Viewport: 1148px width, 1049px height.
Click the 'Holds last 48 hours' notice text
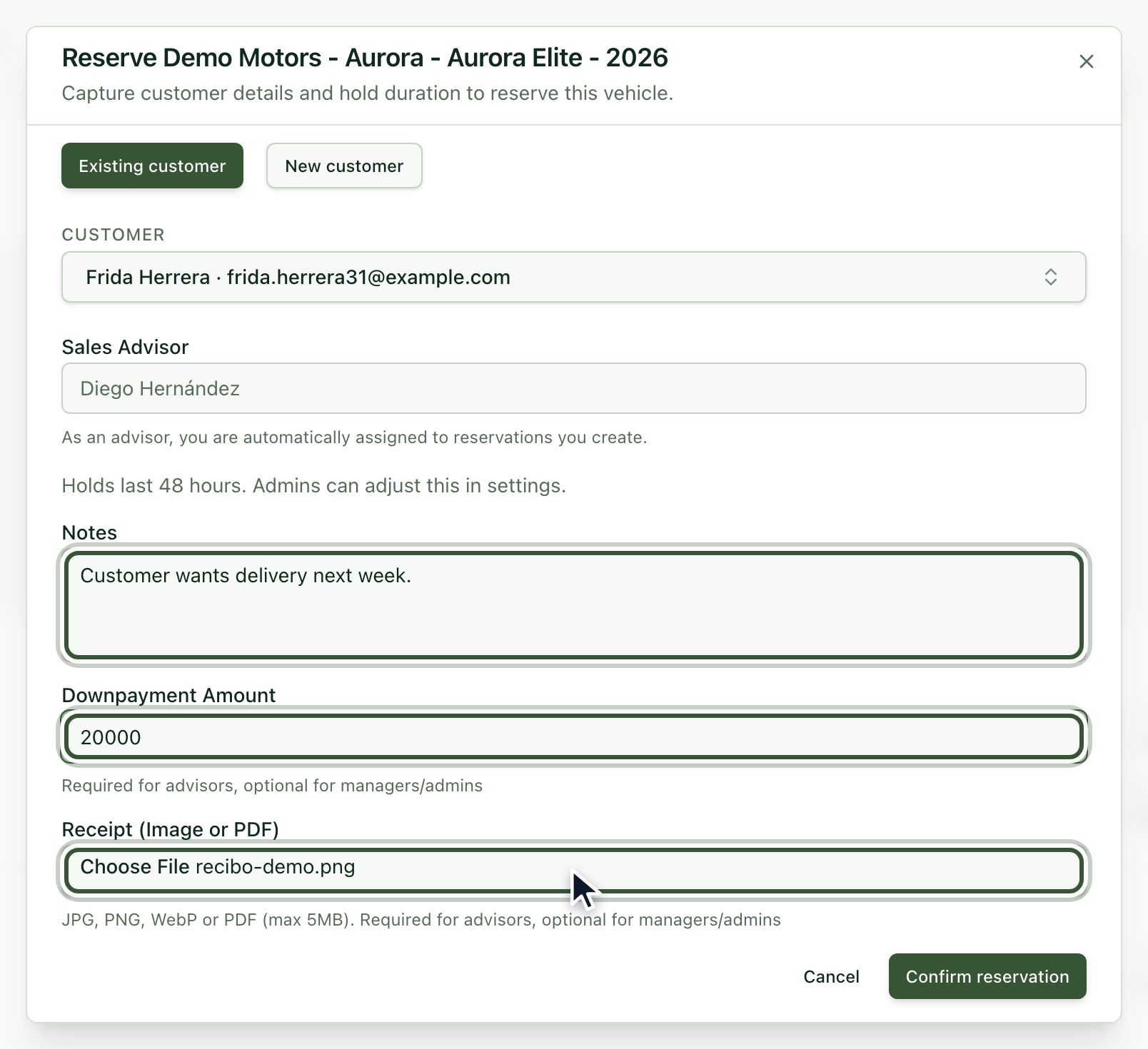[x=313, y=485]
